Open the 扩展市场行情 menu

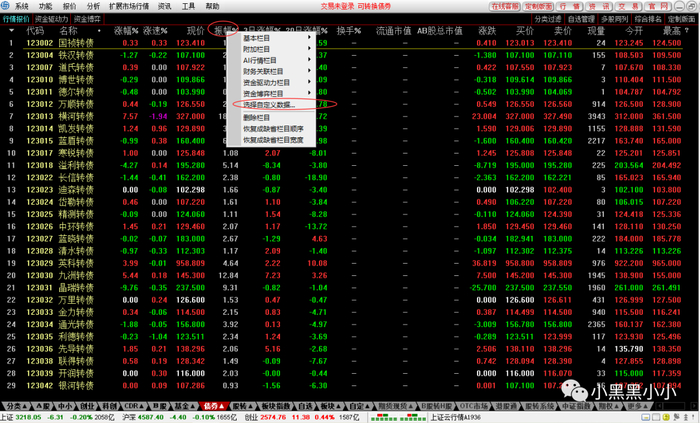tap(129, 6)
